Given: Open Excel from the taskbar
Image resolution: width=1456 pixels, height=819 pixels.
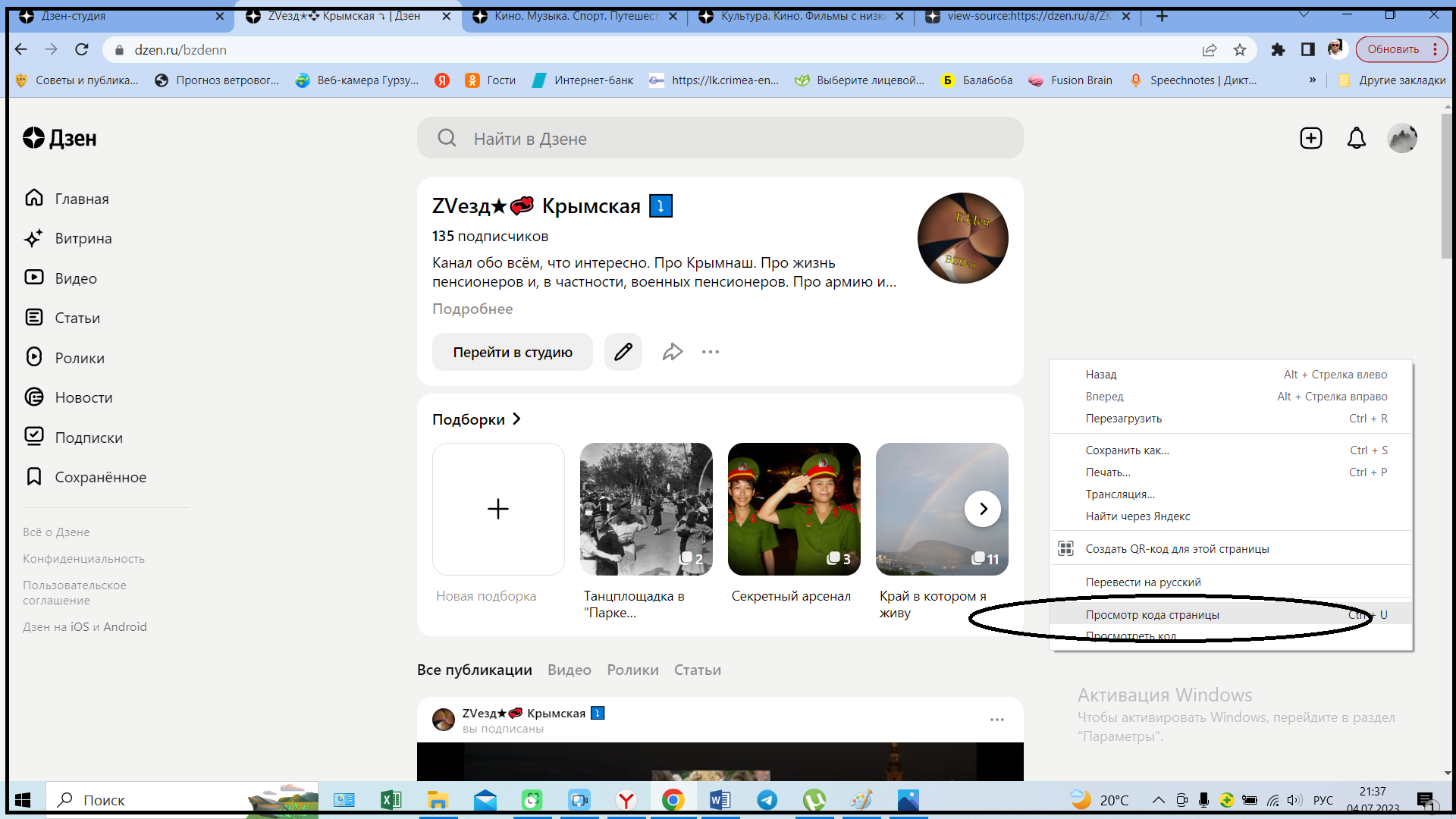Looking at the screenshot, I should 391,800.
